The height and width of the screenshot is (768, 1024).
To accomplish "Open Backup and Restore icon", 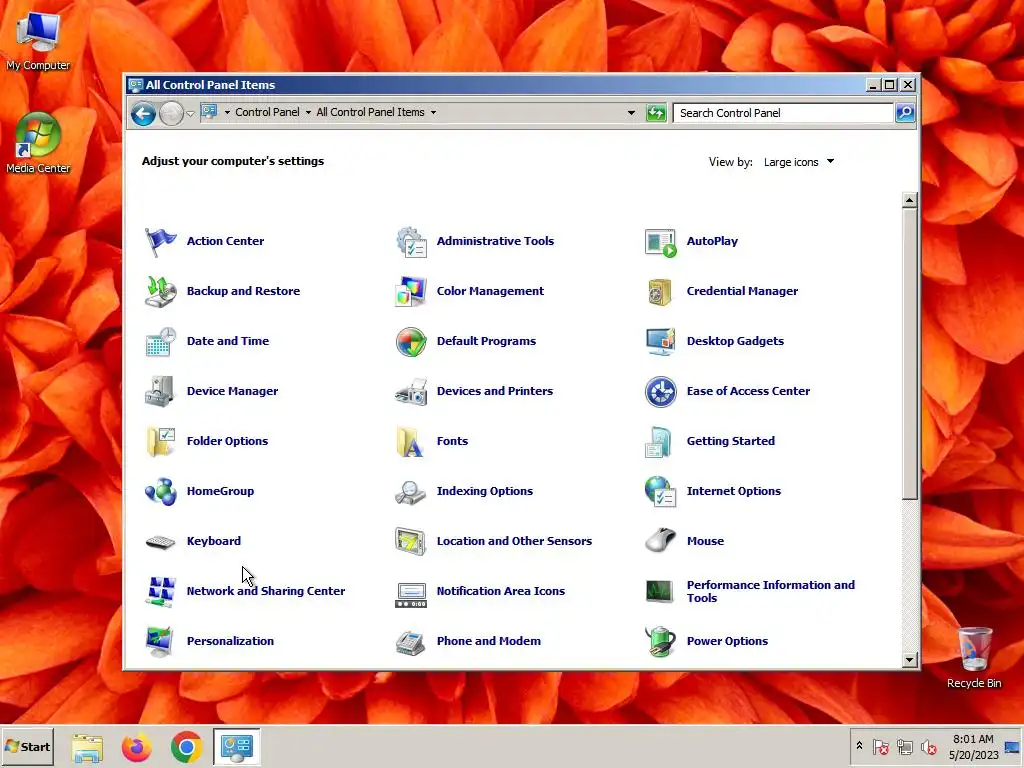I will pyautogui.click(x=160, y=291).
